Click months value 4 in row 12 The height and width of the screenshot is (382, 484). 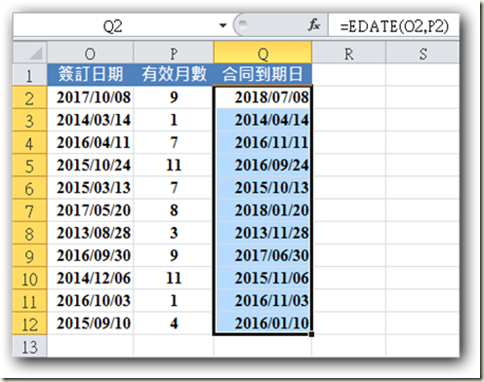[173, 324]
